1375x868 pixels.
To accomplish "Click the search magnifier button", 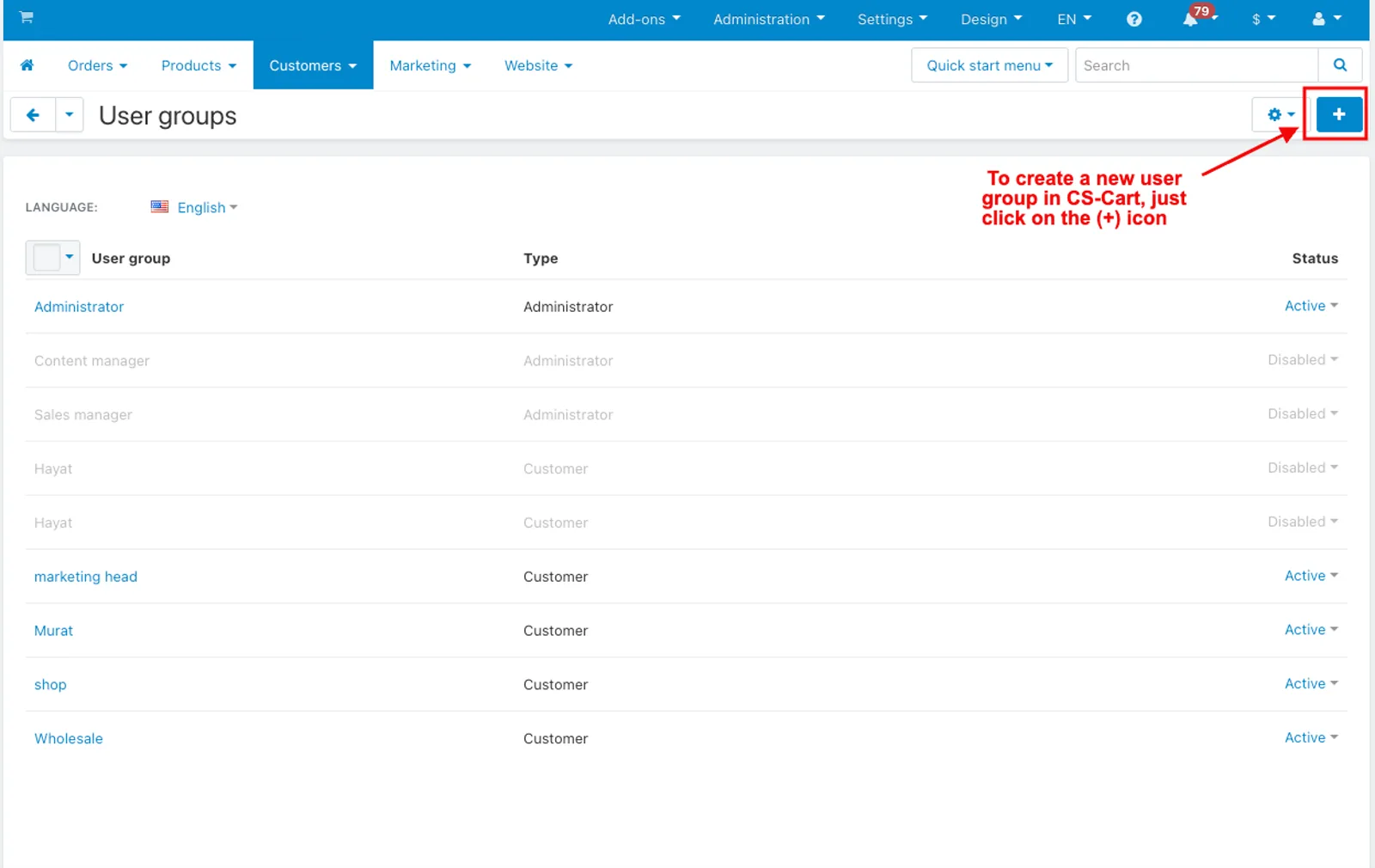I will [1340, 65].
